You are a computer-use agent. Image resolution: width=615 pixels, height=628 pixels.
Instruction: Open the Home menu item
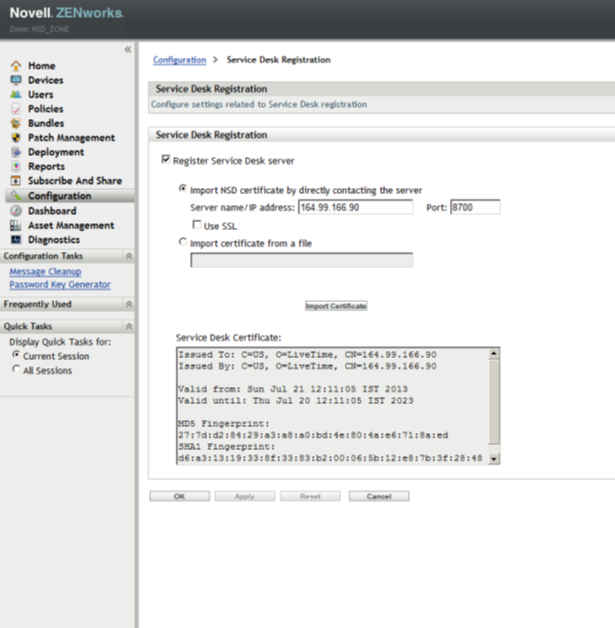tap(42, 66)
